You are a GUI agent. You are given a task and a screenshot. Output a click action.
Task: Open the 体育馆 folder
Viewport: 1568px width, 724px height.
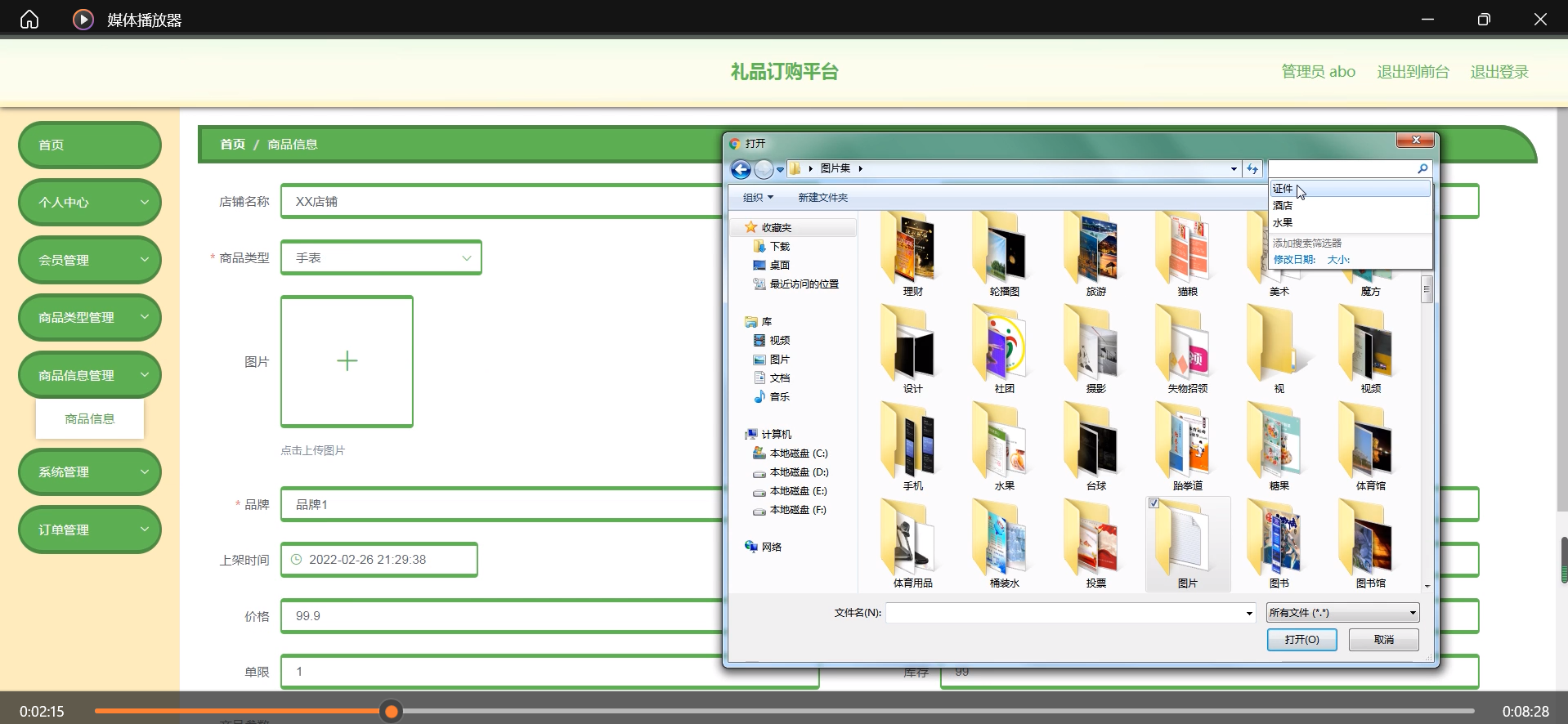1370,447
